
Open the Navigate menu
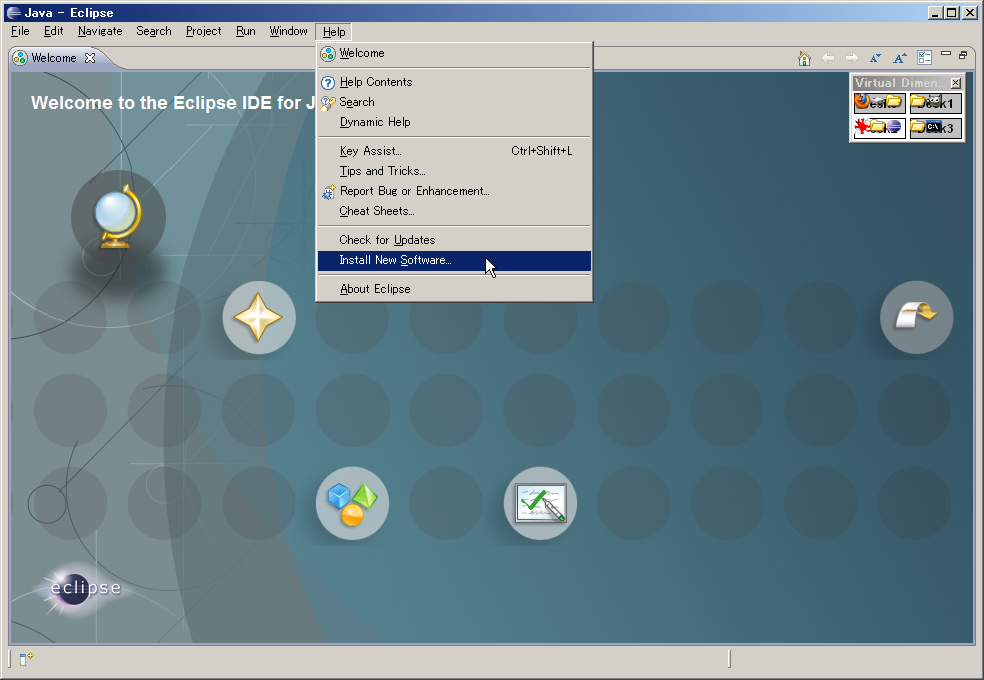pyautogui.click(x=100, y=31)
